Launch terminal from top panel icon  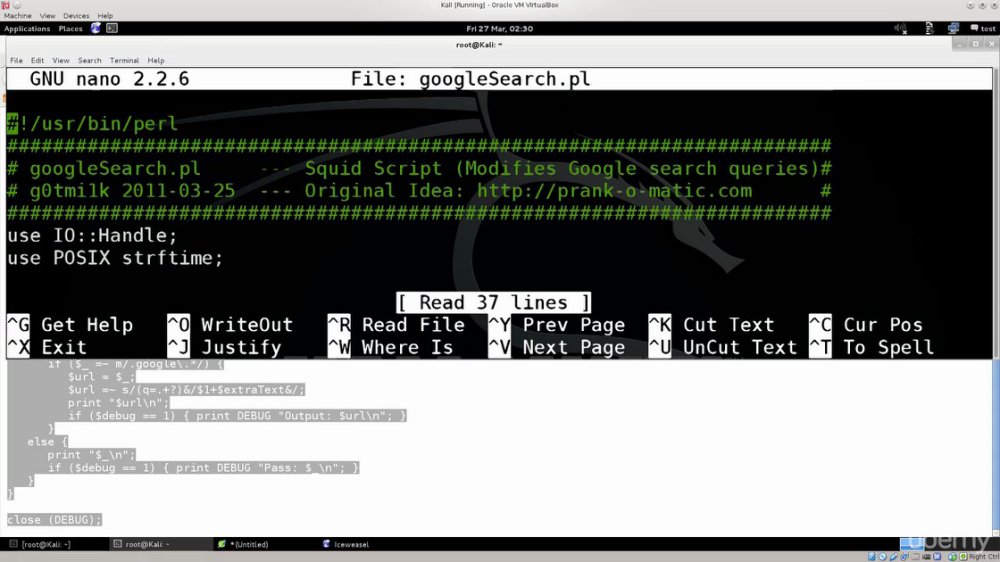[x=112, y=28]
